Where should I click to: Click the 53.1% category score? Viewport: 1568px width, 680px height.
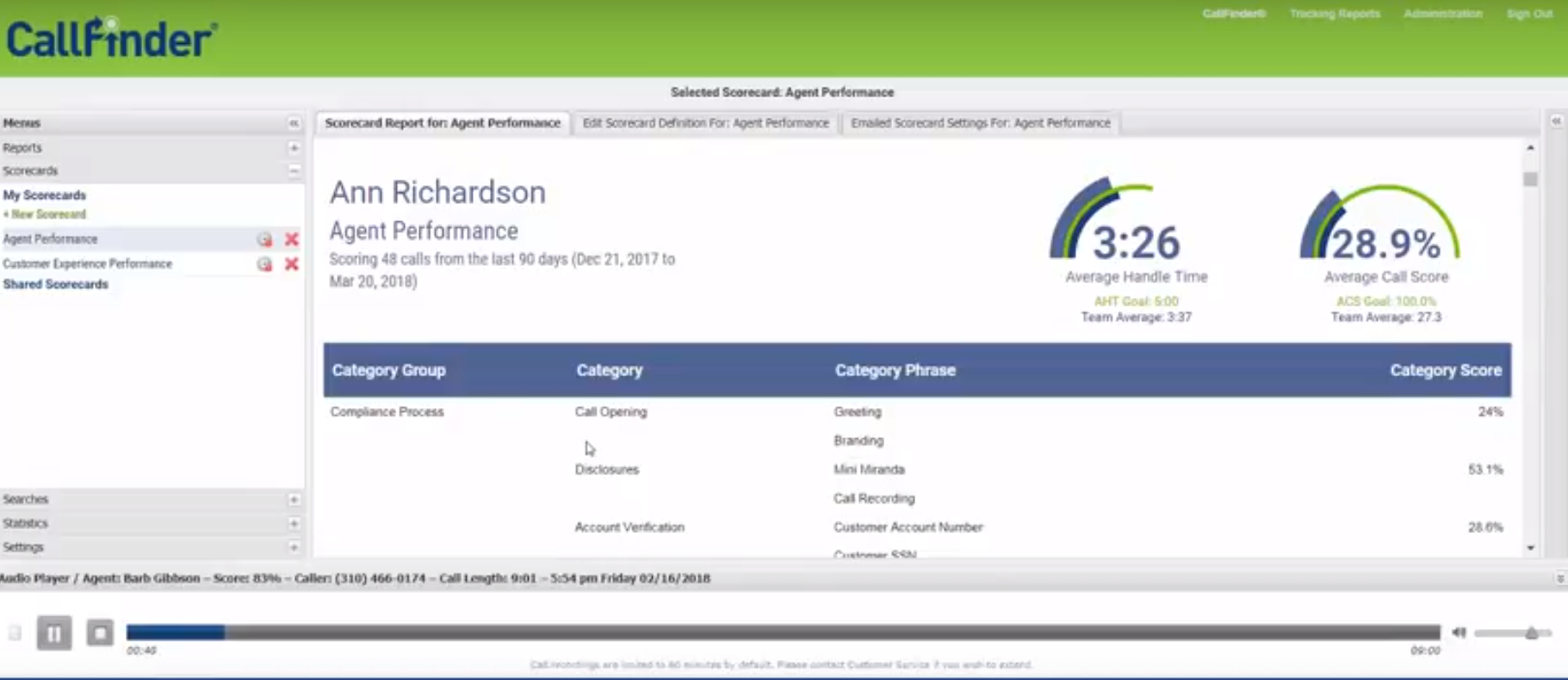[1485, 469]
